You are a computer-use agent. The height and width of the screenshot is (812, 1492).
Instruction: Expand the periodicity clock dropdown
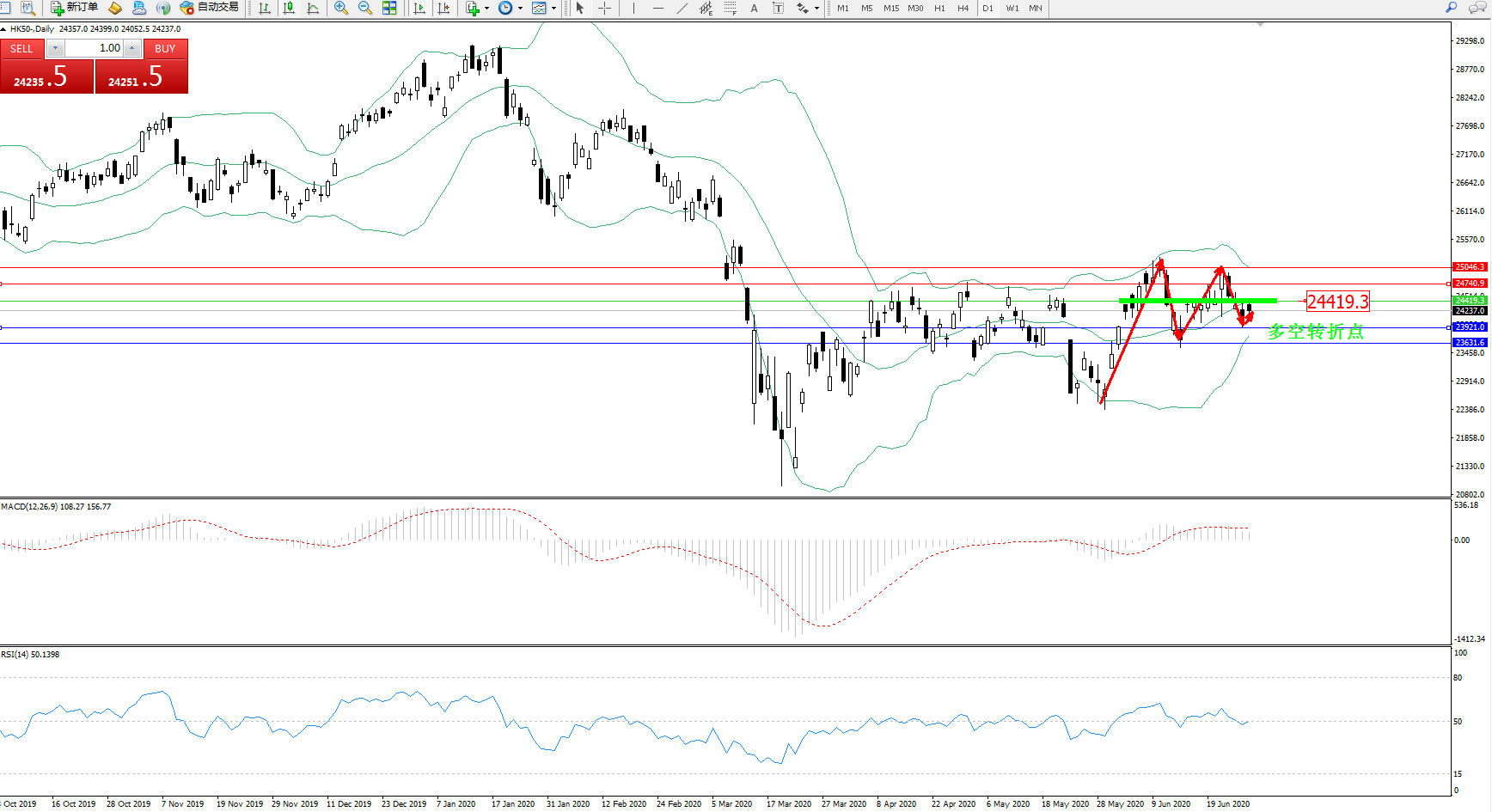520,9
